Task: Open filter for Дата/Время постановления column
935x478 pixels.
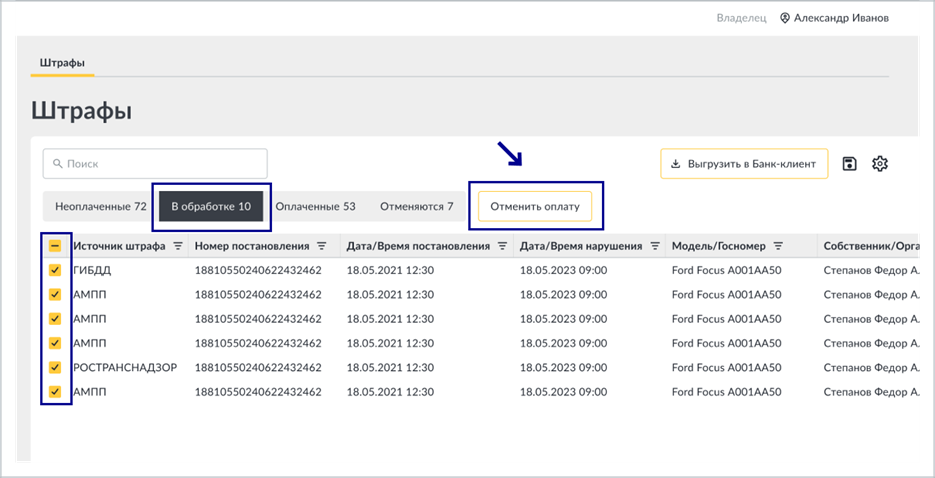Action: point(503,246)
